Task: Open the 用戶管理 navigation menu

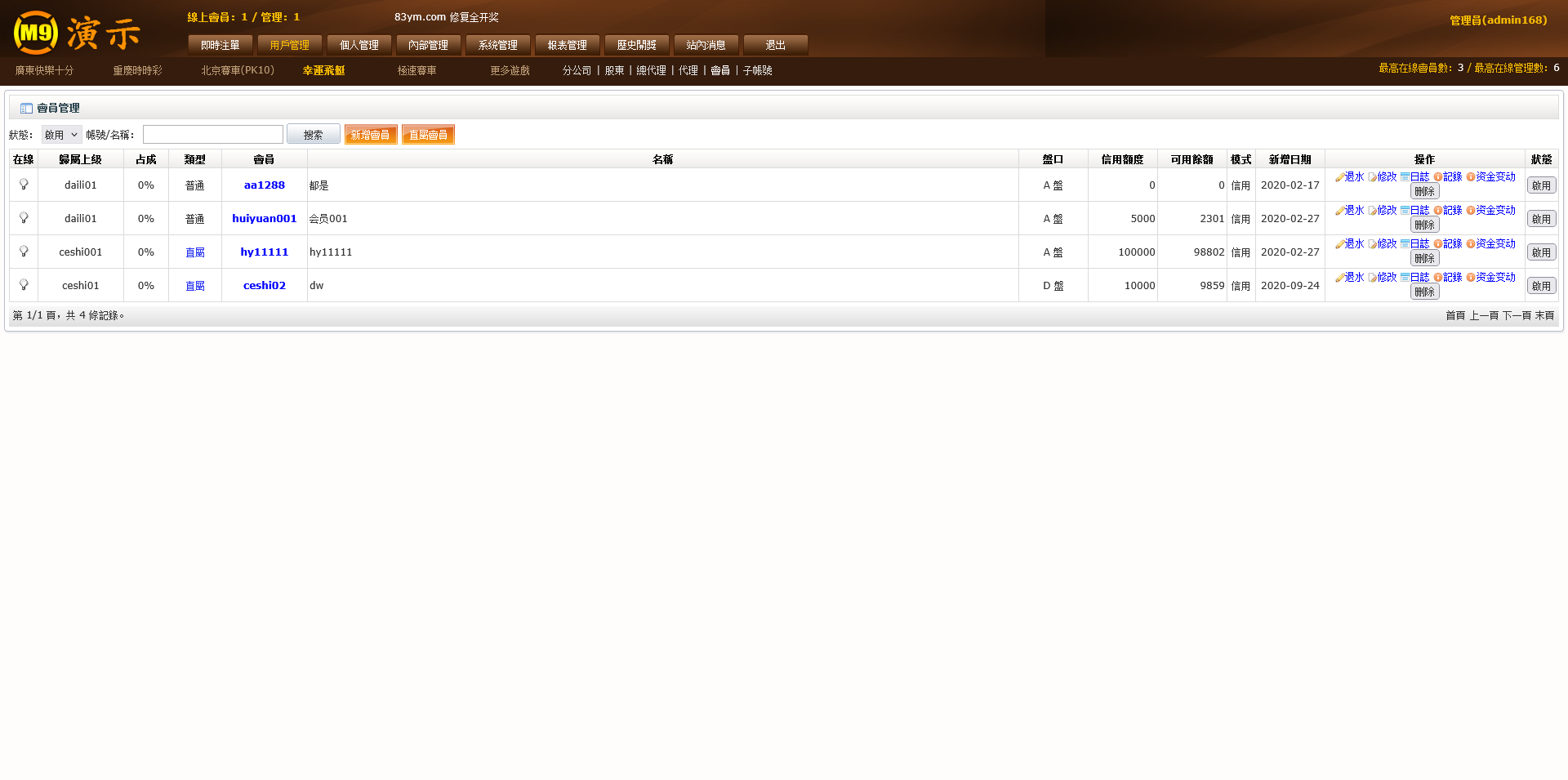Action: (290, 45)
